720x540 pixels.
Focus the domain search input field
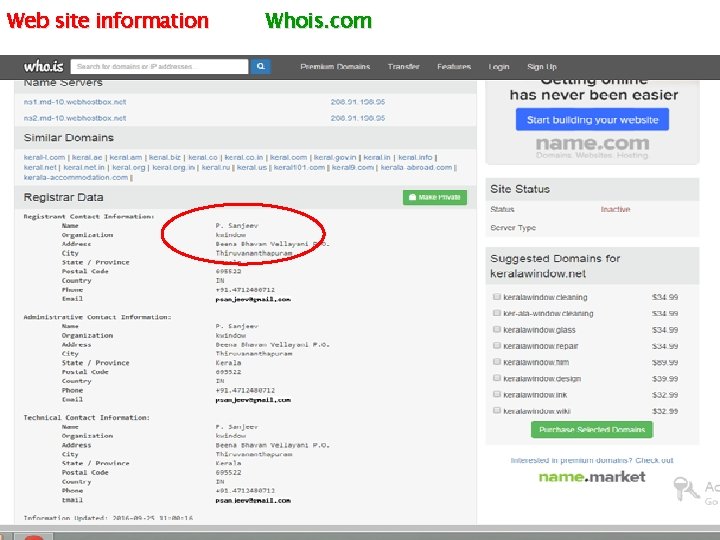tap(159, 67)
